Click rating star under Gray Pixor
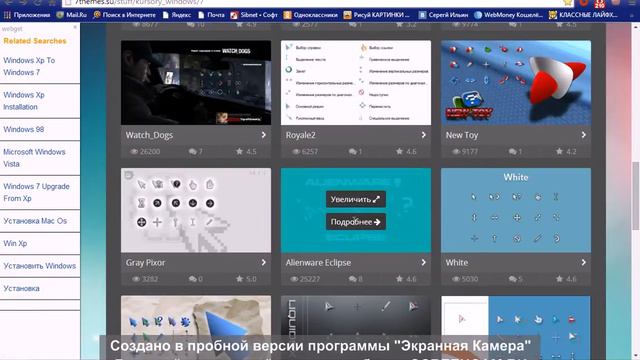The image size is (640, 360). (240, 279)
